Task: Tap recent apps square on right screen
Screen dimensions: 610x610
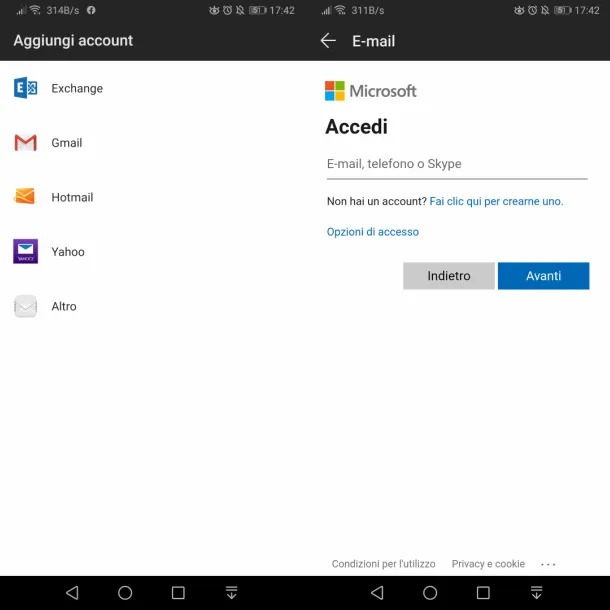Action: pyautogui.click(x=483, y=593)
